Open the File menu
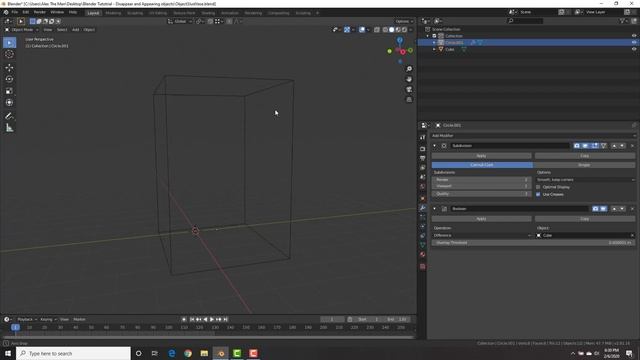 pos(15,12)
